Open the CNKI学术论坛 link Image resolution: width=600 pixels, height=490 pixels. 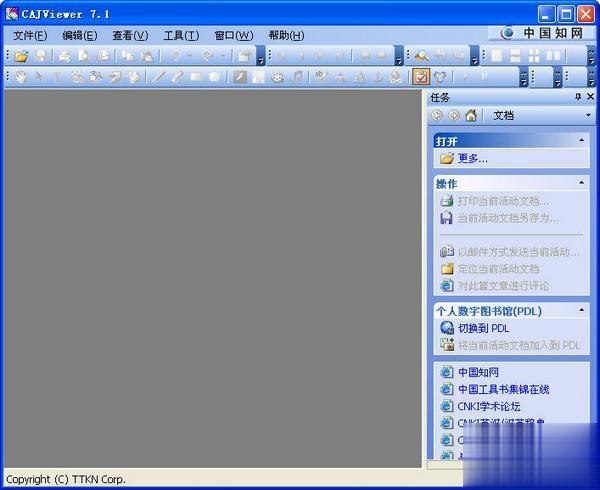(489, 406)
